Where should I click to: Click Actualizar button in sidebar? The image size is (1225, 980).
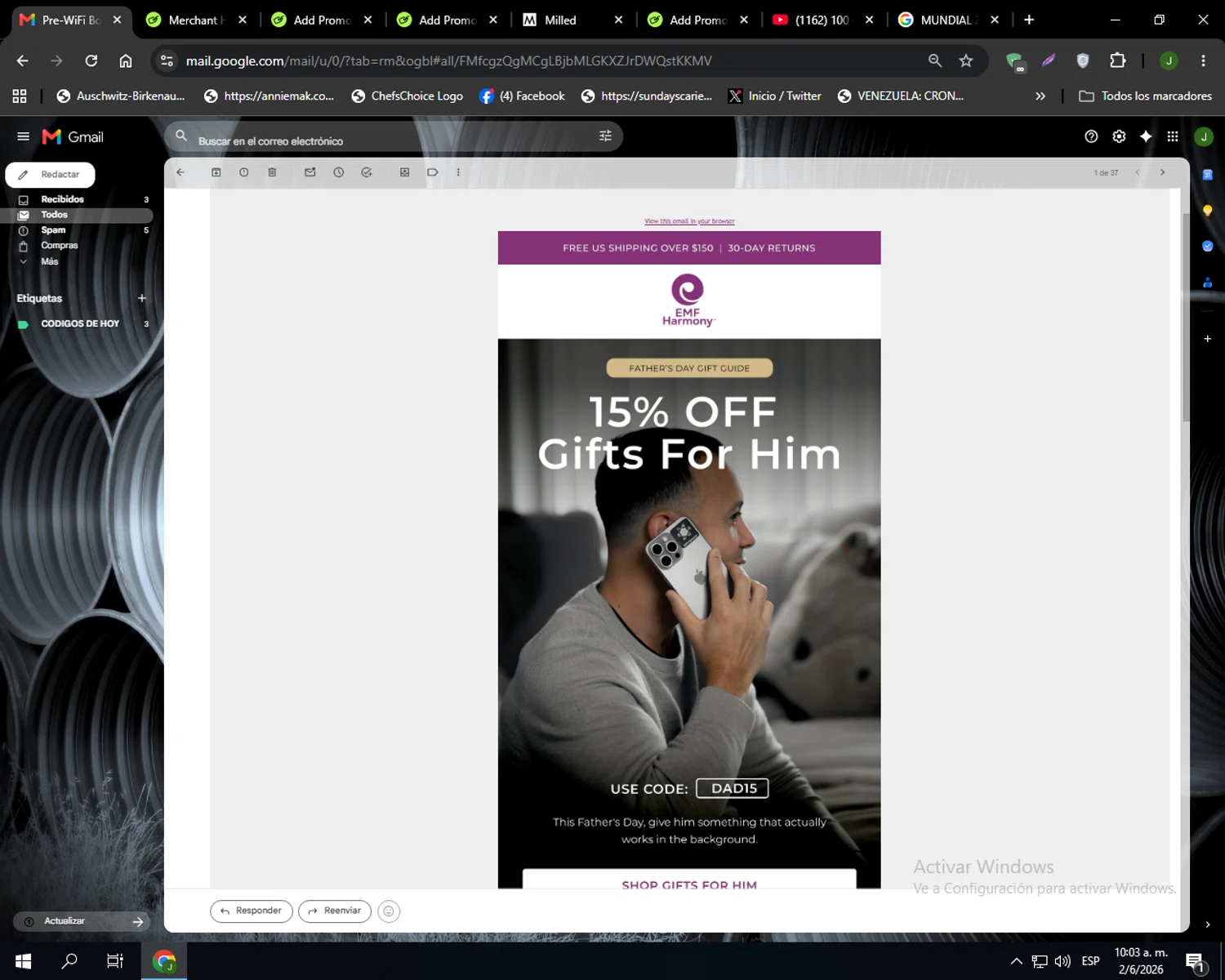(82, 921)
